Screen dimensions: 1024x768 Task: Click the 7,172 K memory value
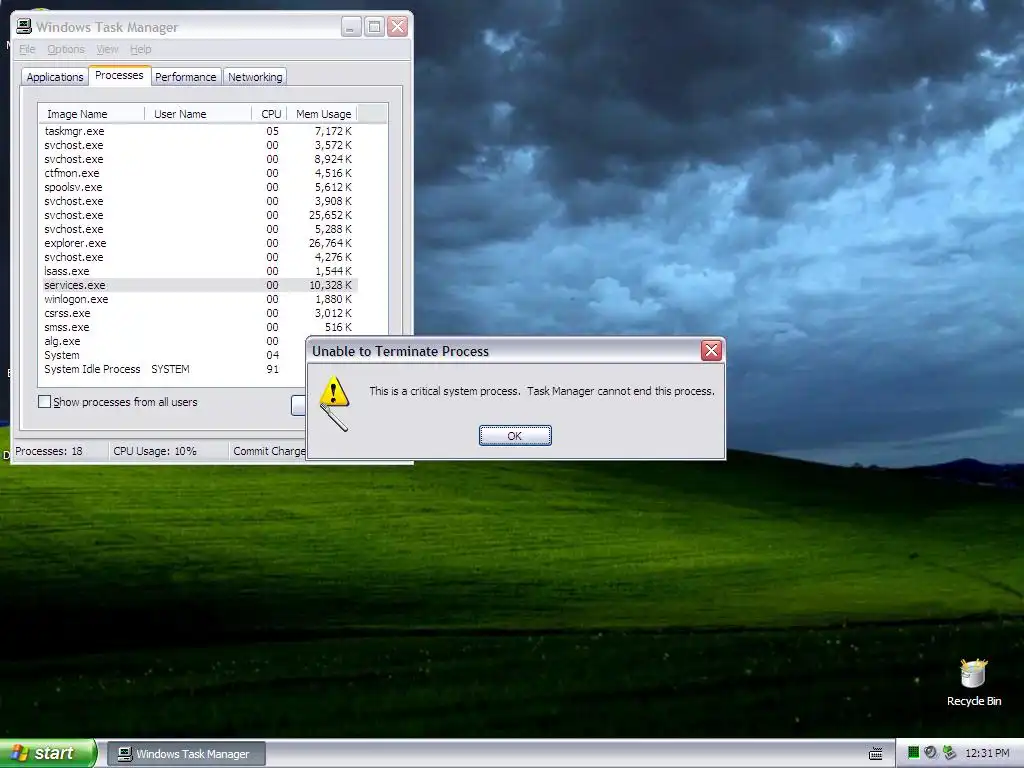click(333, 131)
